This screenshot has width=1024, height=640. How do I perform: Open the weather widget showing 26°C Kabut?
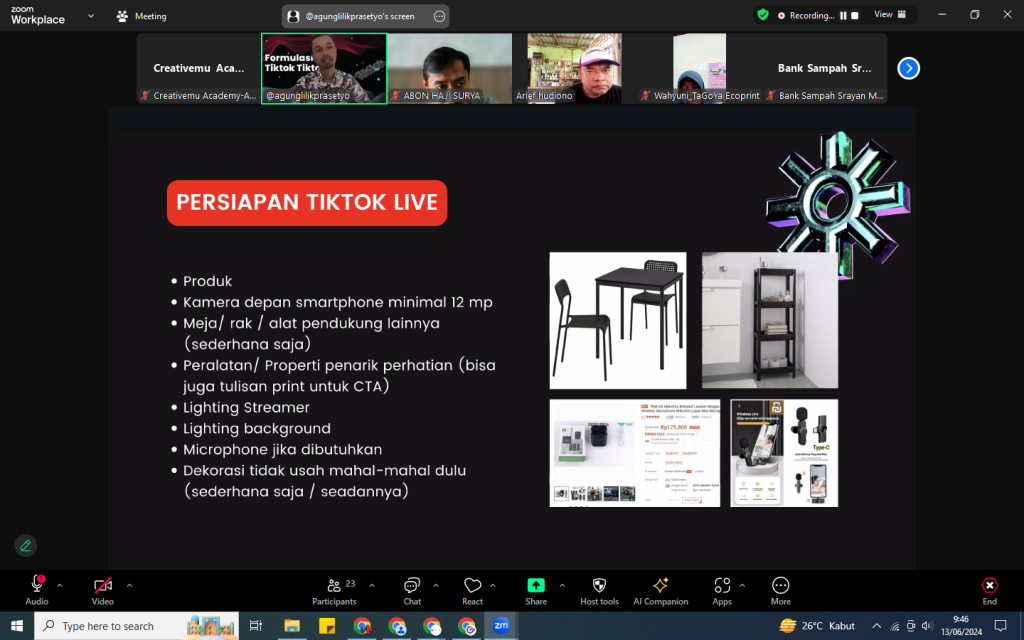pyautogui.click(x=817, y=626)
